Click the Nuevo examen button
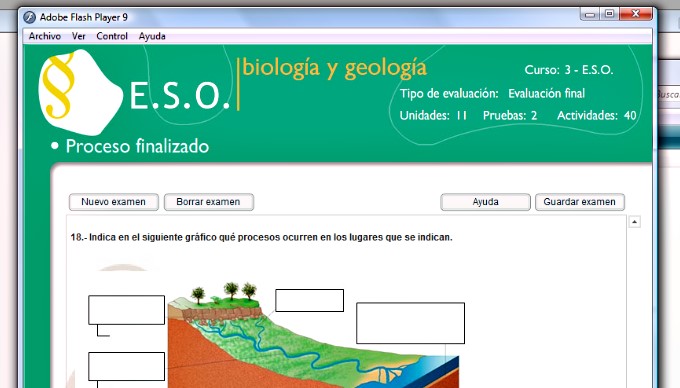 pyautogui.click(x=114, y=202)
